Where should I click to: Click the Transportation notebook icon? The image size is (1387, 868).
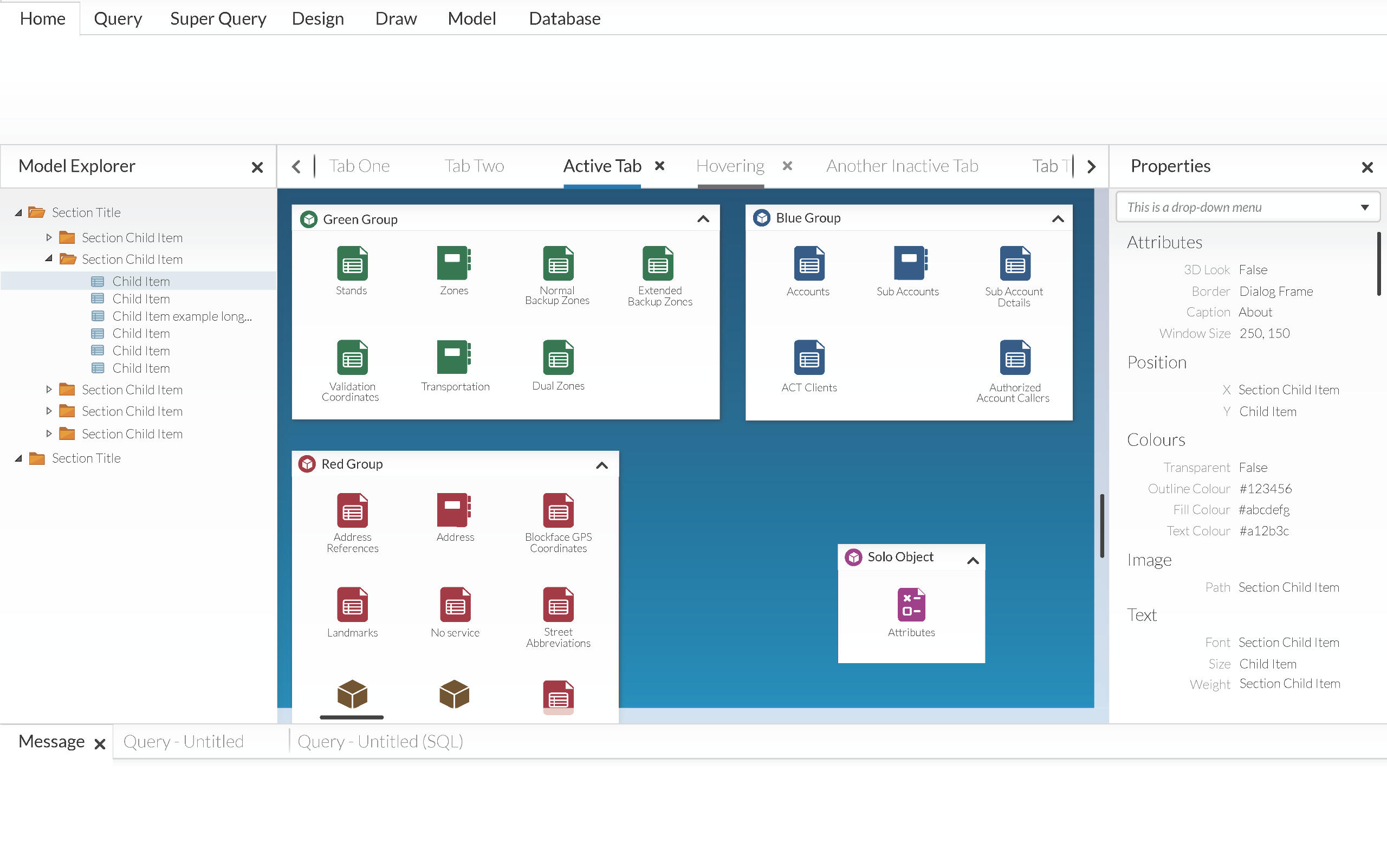453,357
